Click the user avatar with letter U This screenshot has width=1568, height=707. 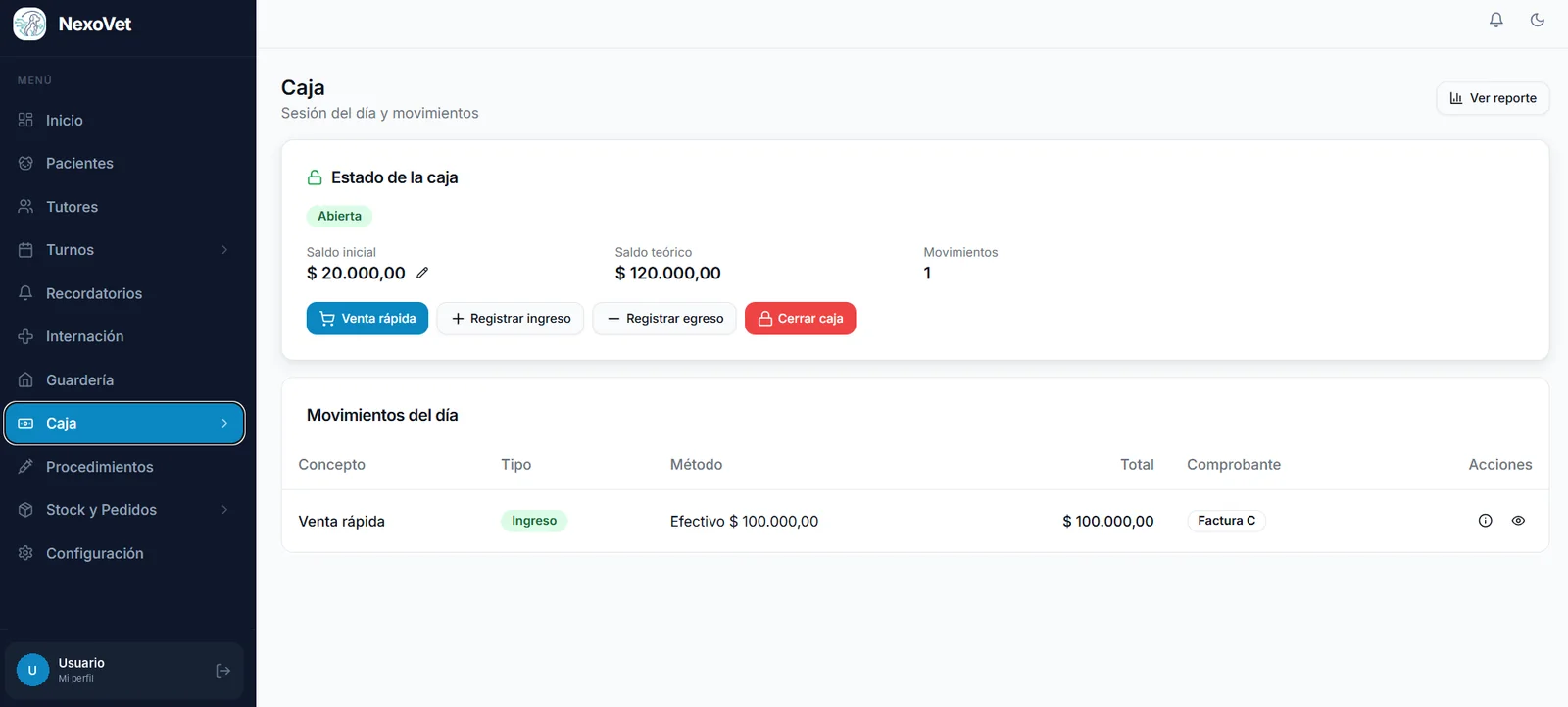coord(32,671)
